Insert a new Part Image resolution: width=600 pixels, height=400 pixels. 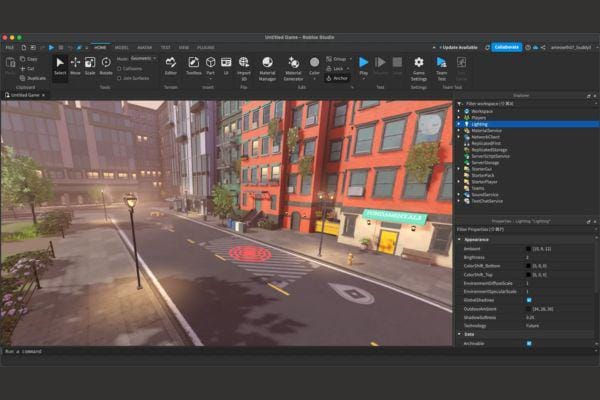[210, 65]
